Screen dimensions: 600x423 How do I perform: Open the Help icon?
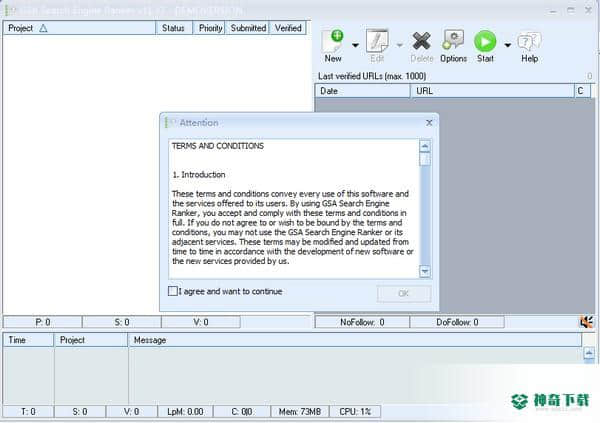coord(530,41)
